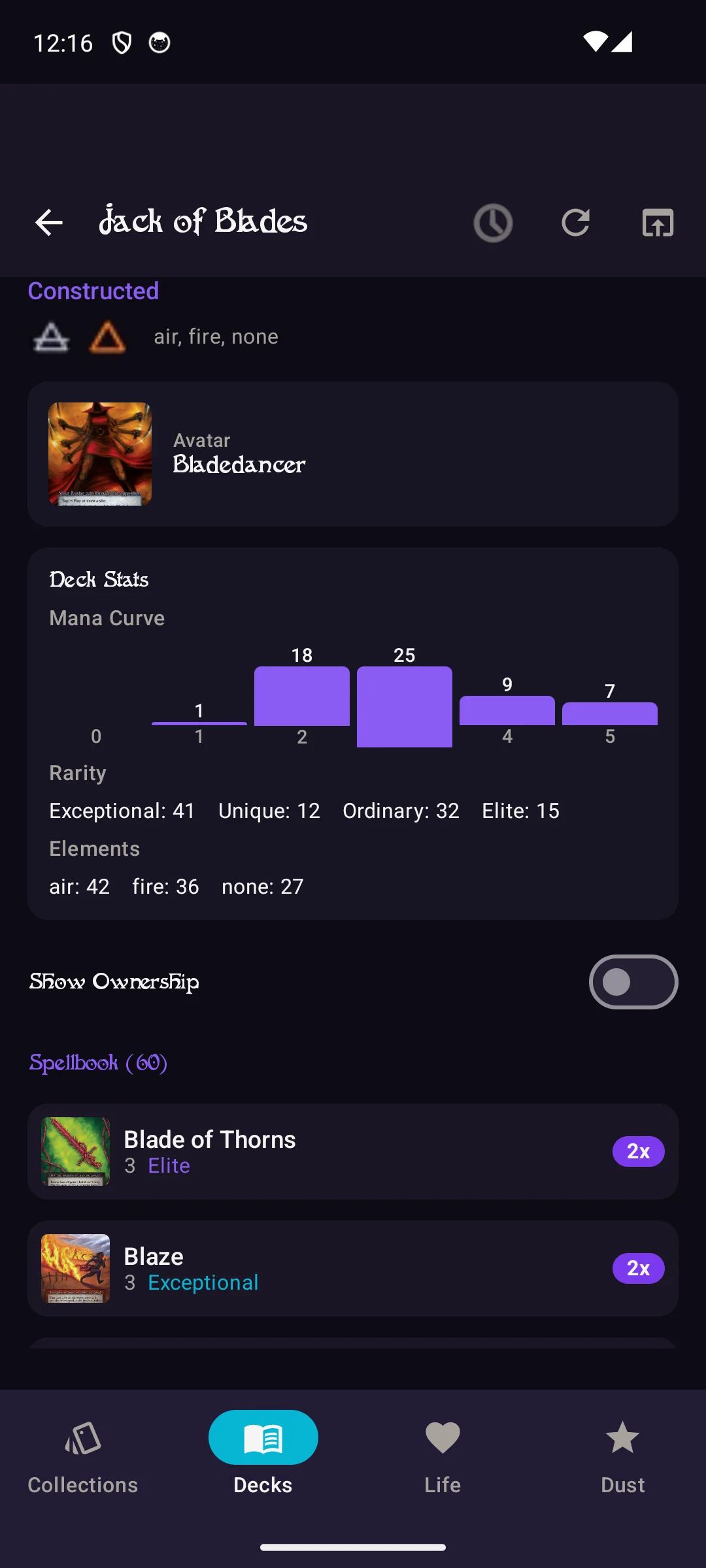Open deck history via the clock icon
The width and height of the screenshot is (706, 1568).
pos(494,223)
